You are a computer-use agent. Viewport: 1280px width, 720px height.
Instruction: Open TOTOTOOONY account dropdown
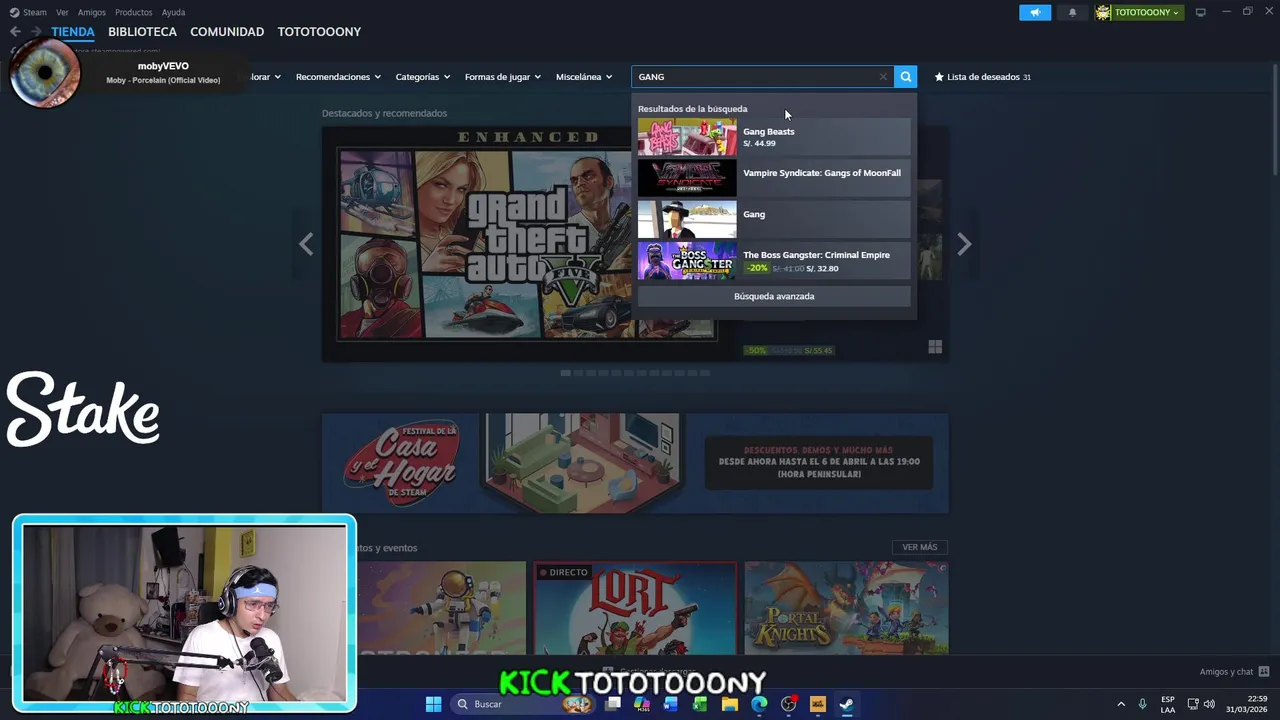click(1138, 12)
